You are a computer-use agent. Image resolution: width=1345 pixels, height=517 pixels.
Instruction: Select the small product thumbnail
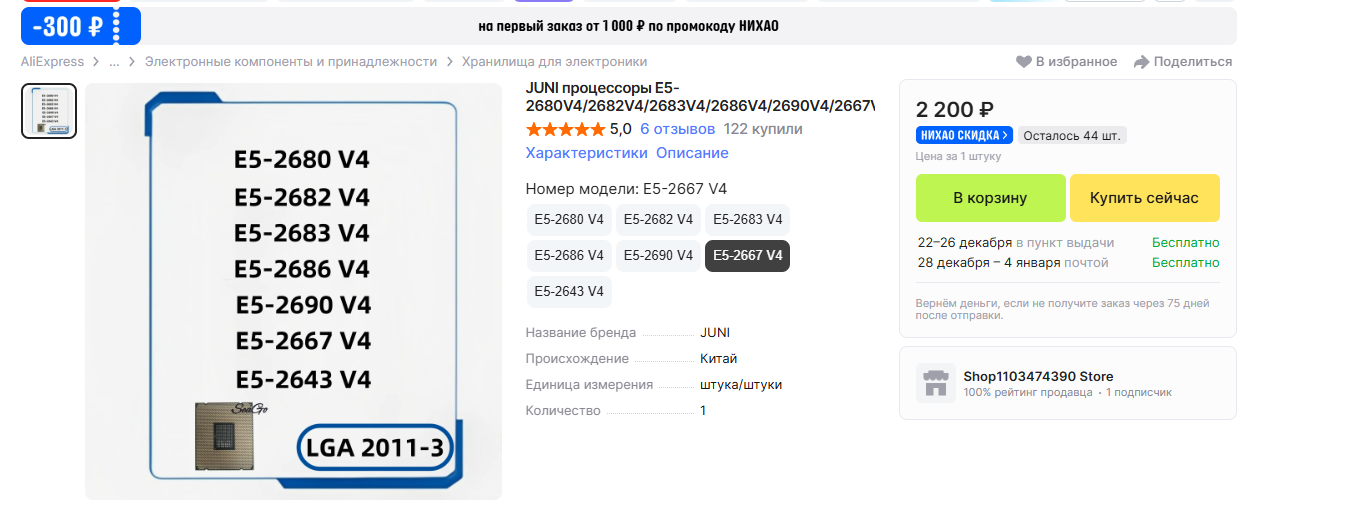tap(49, 111)
